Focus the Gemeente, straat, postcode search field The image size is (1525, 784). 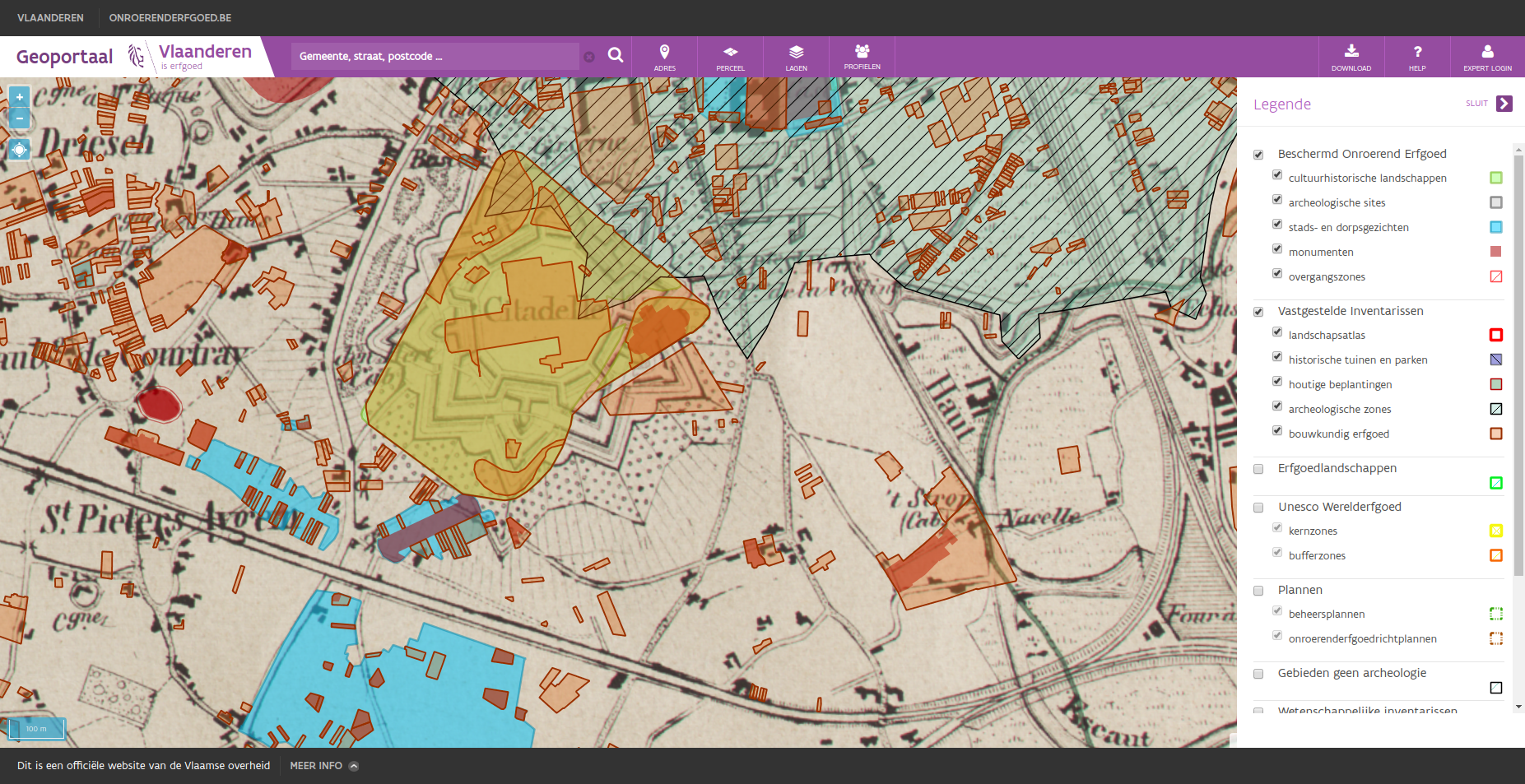pyautogui.click(x=435, y=56)
